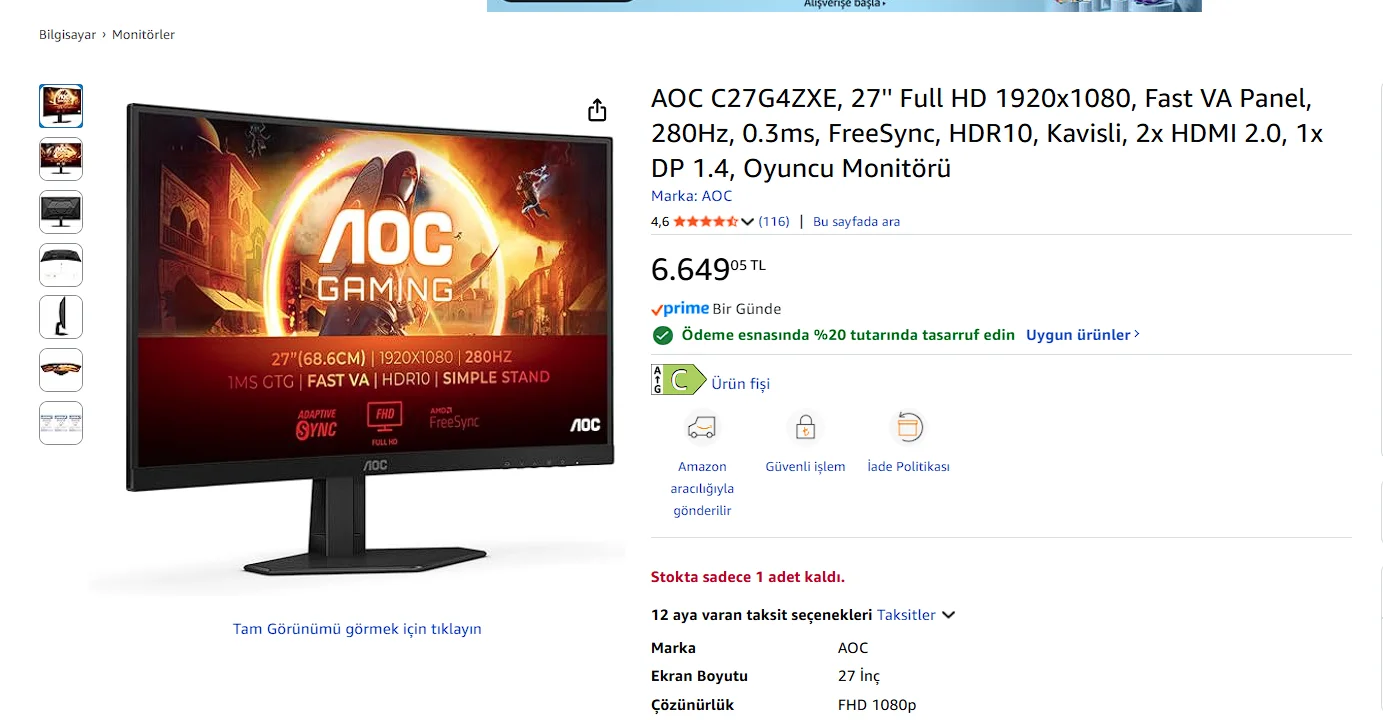Click the Güvenli işlem lock icon
The height and width of the screenshot is (720, 1383).
click(805, 428)
